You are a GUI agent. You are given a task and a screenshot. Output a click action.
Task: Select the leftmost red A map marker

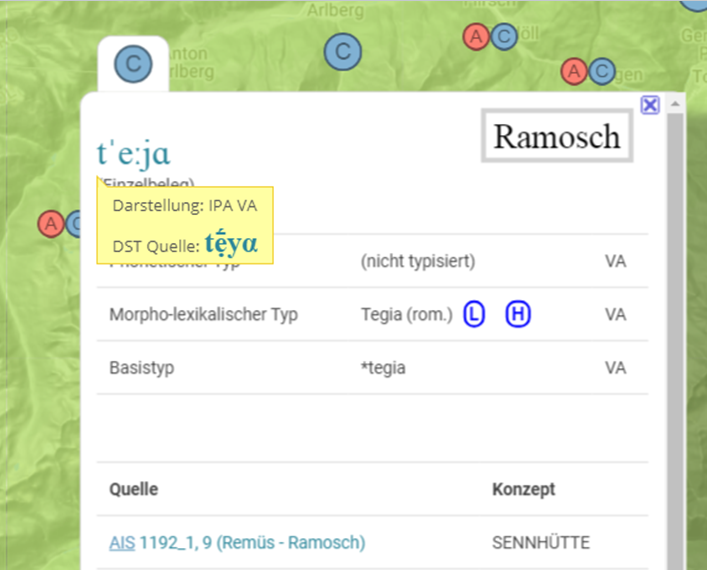[51, 223]
